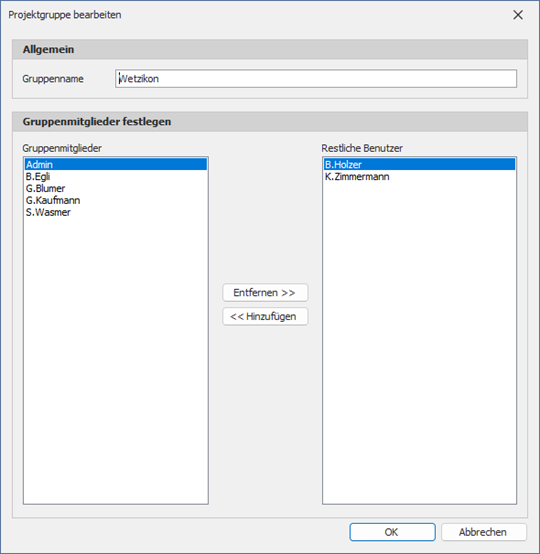
Task: Click empty space in the Restliche Benutzer list
Action: pyautogui.click(x=419, y=339)
